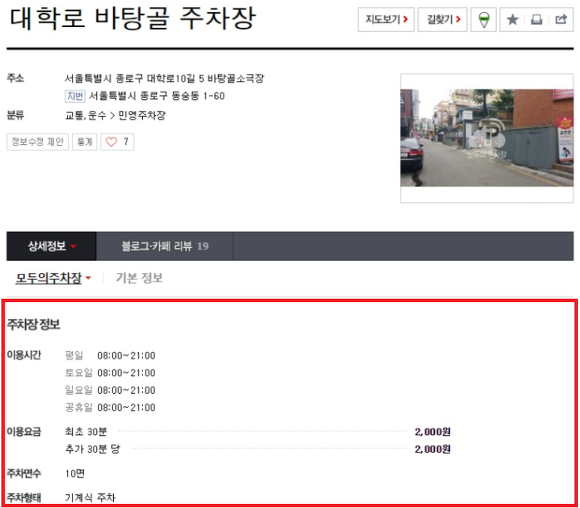
Task: Select the 상세정보 tab
Action: [51, 246]
